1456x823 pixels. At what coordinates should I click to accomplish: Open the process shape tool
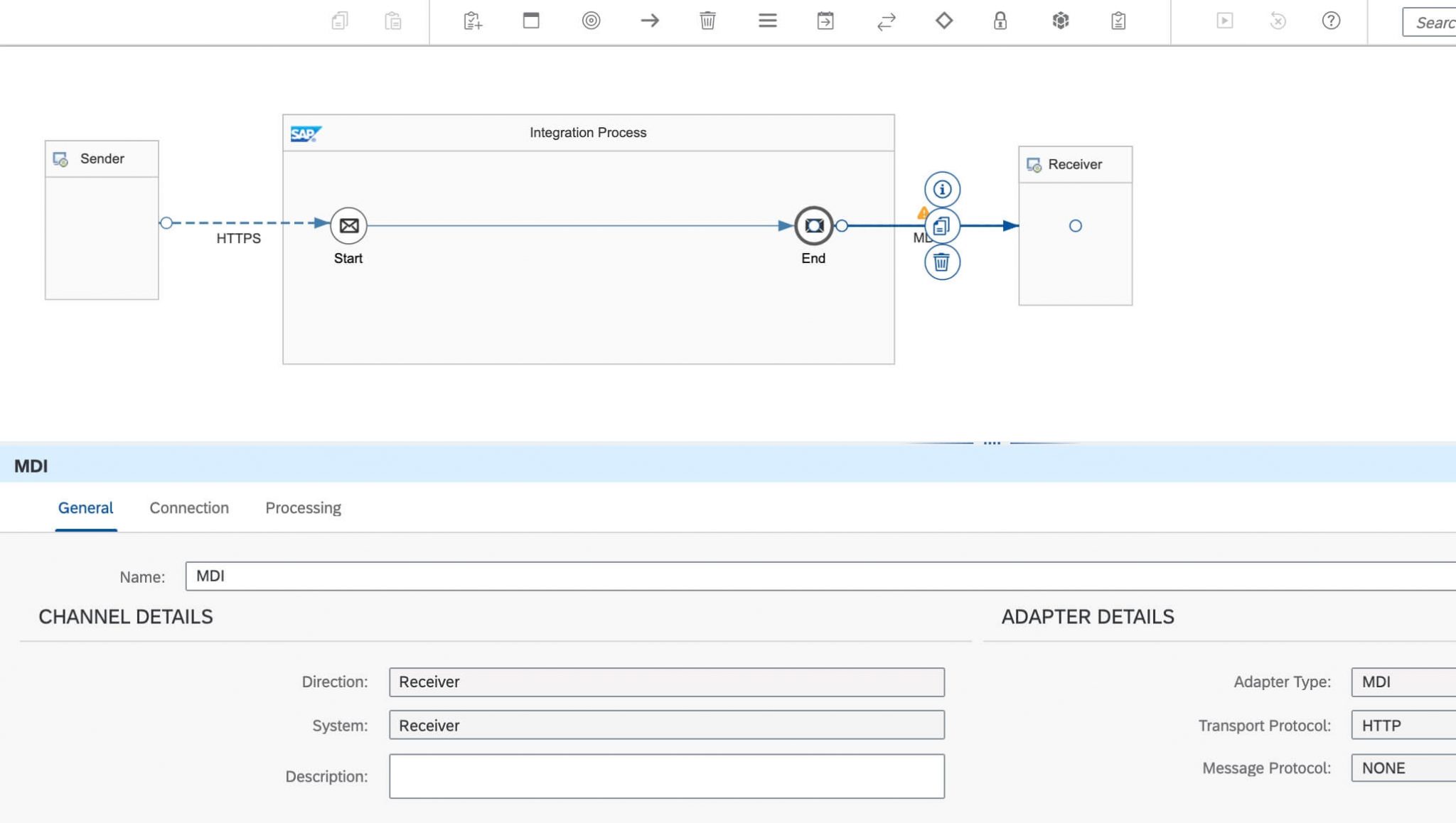coord(529,21)
